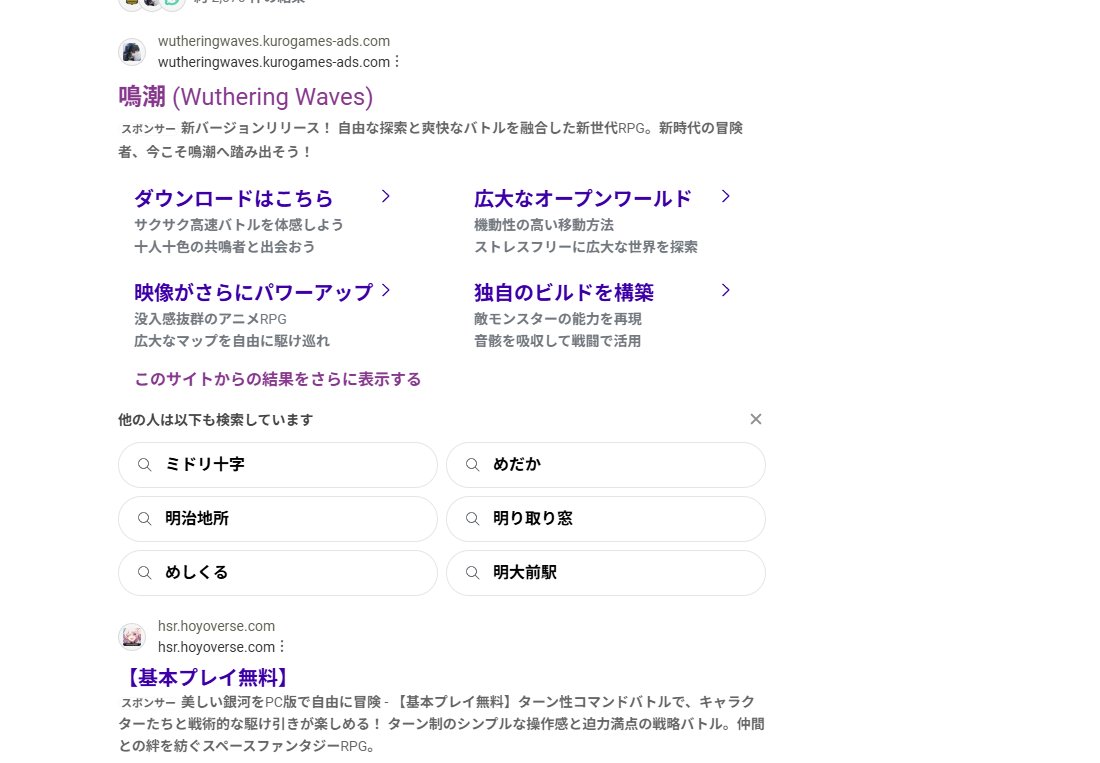Open three-dot menu beside wutheringwaves.kurogames-ads.com
The width and height of the screenshot is (1100, 763).
(397, 62)
